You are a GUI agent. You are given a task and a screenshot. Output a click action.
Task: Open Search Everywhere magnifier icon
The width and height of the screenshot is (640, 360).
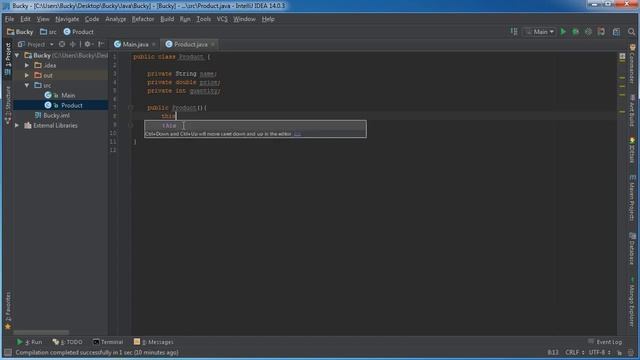pos(631,31)
